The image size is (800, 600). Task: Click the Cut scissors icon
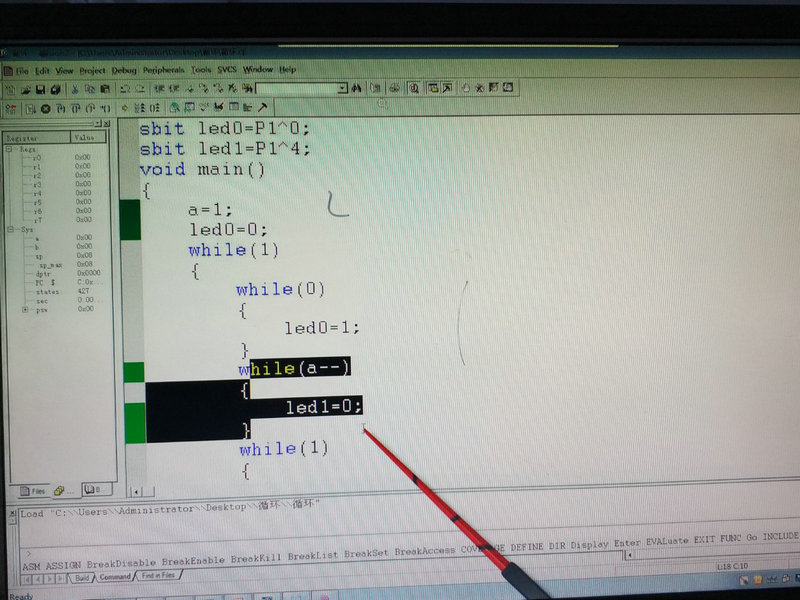(74, 90)
